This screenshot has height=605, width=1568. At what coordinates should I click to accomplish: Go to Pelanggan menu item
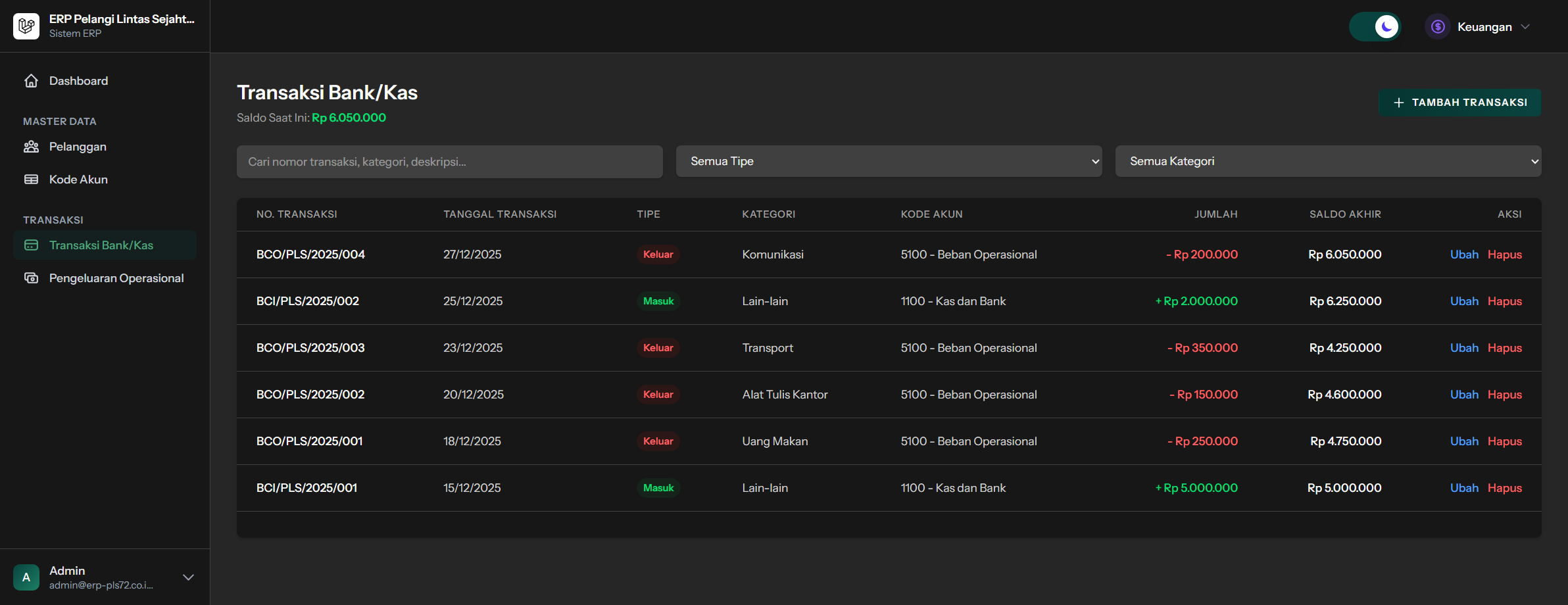click(78, 147)
